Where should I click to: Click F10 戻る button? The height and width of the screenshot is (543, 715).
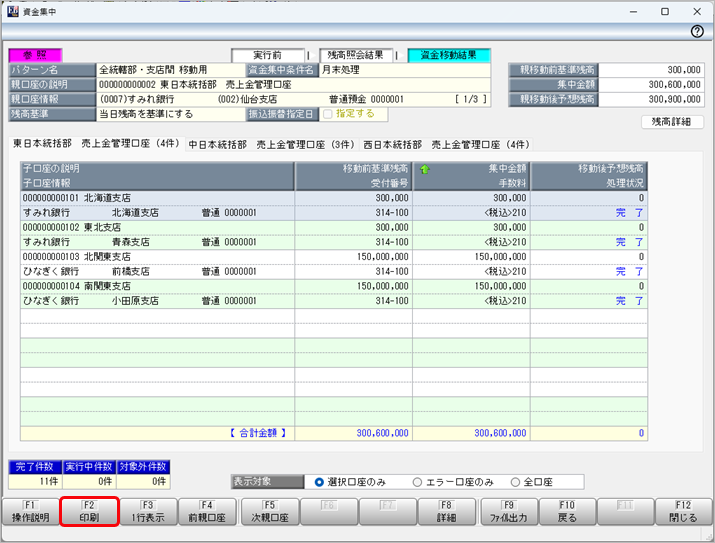coord(567,512)
